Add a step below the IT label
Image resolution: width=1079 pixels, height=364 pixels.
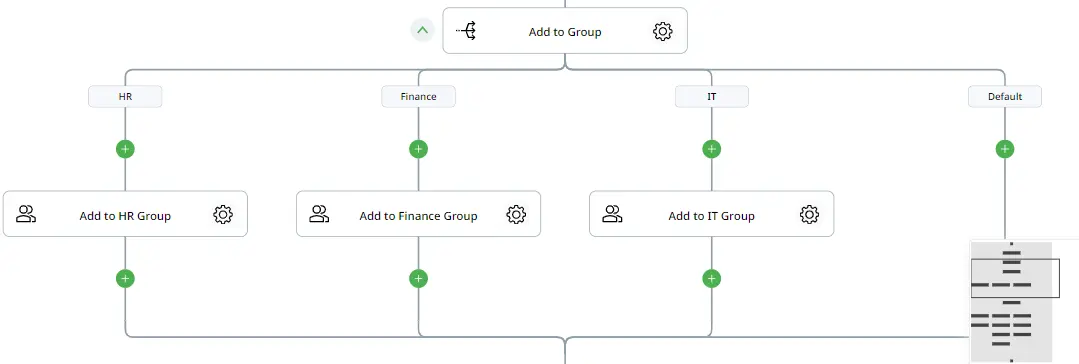pos(712,149)
